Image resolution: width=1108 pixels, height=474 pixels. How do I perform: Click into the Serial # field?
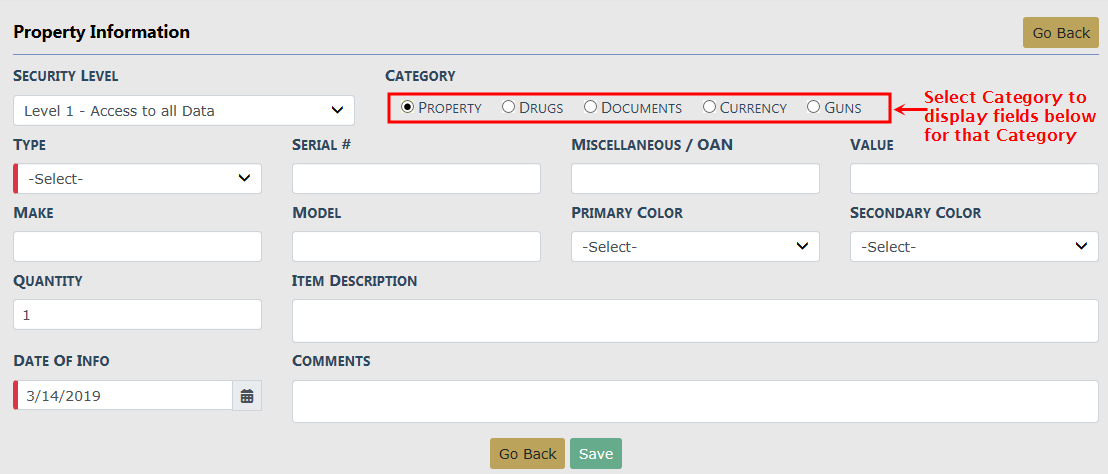click(x=416, y=179)
